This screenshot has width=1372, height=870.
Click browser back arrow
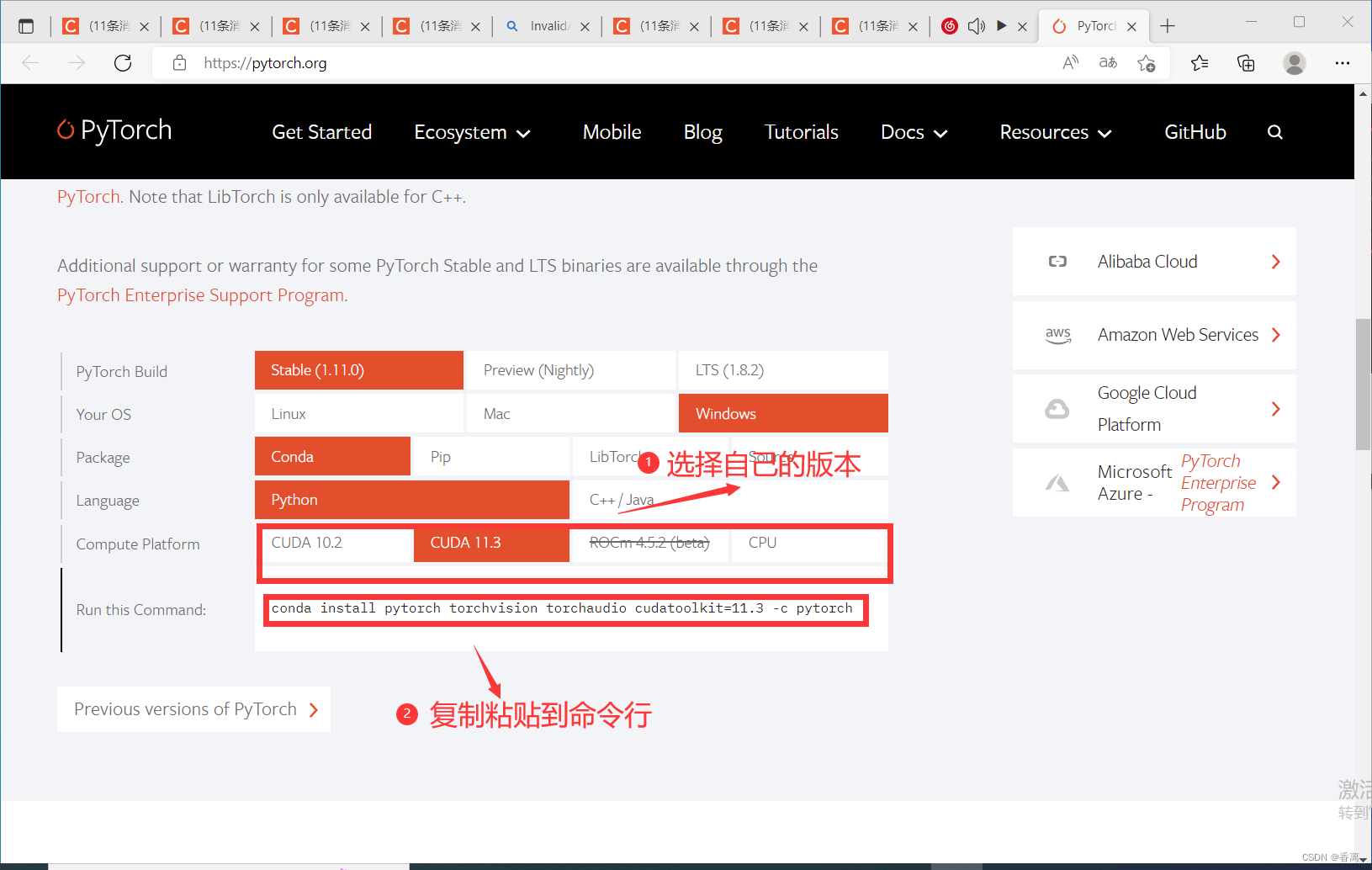coord(30,63)
